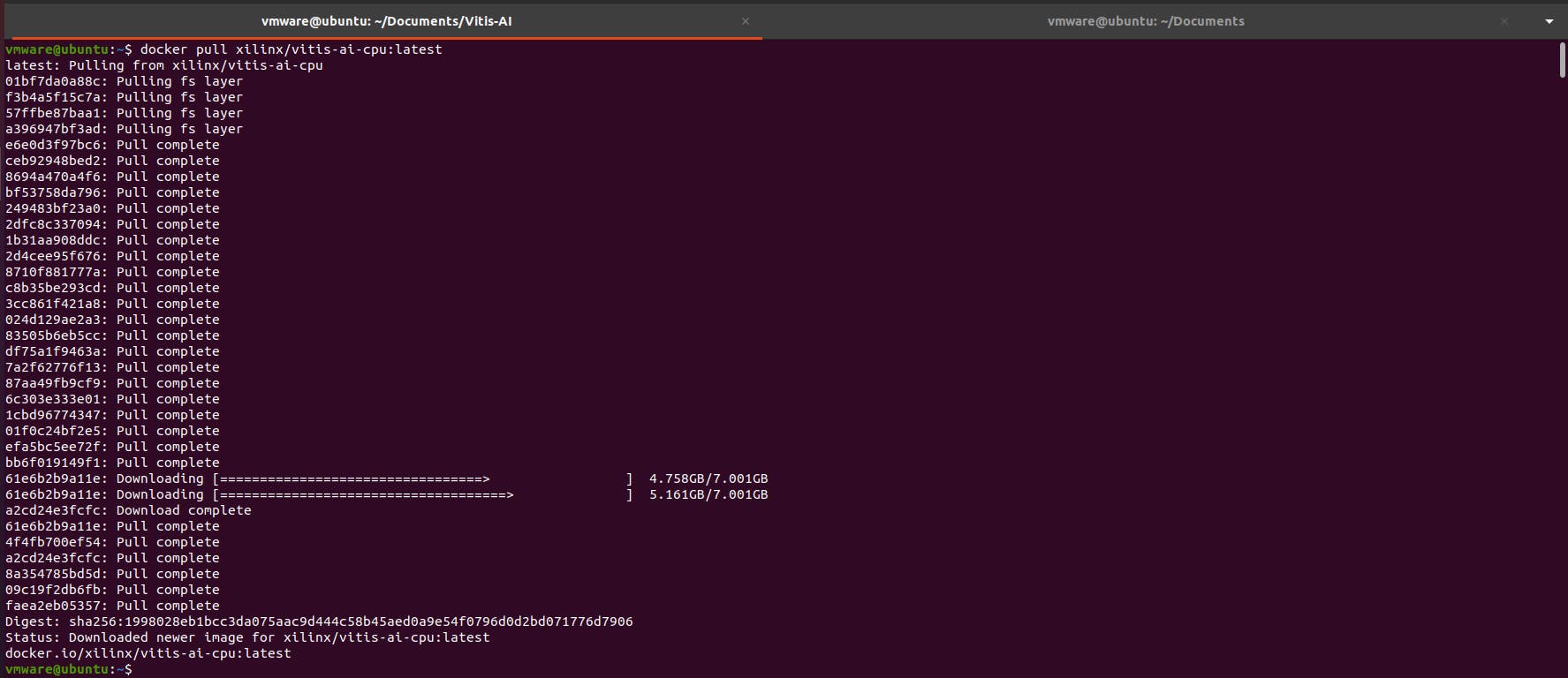This screenshot has width=1568, height=678.
Task: Click the c8b35be293cd Pull complete line
Action: (112, 288)
